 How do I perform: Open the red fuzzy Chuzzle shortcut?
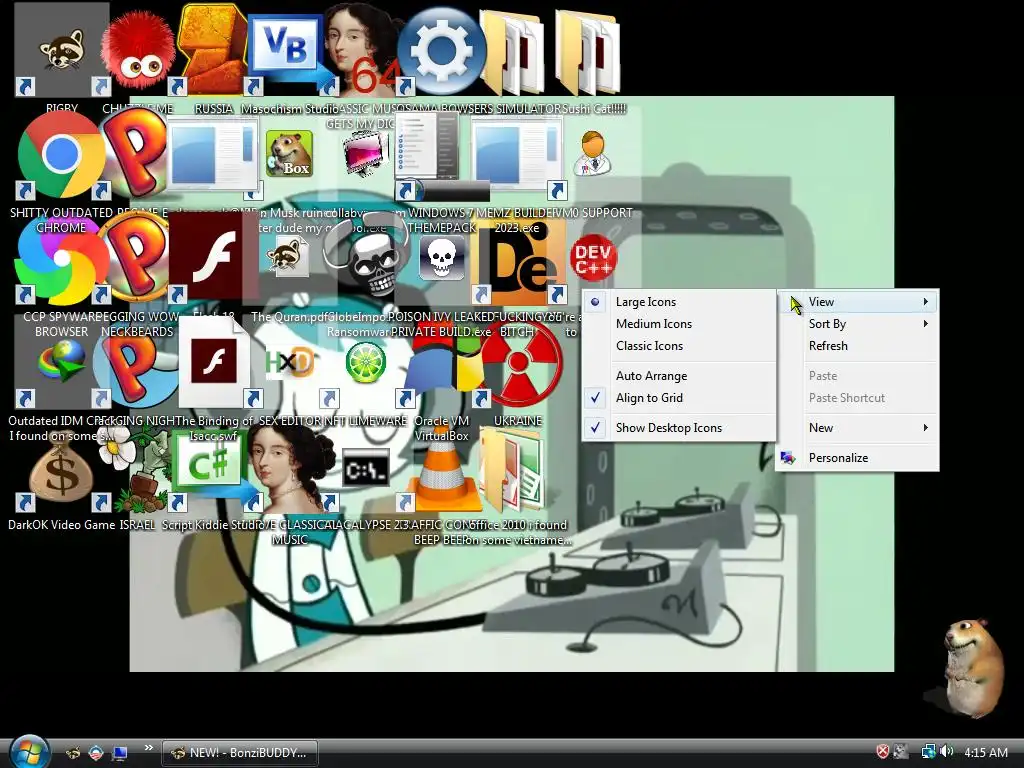138,49
